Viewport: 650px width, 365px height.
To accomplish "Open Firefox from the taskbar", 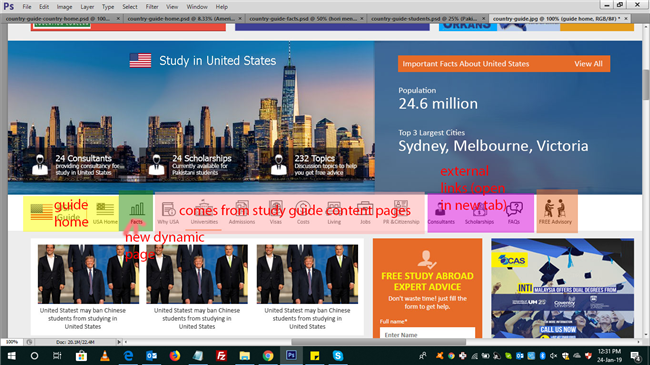I will point(175,355).
